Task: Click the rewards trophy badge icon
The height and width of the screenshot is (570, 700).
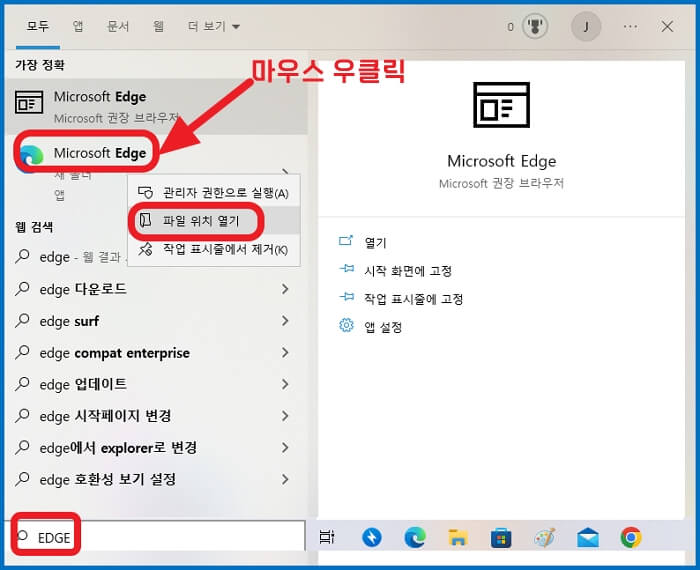Action: pyautogui.click(x=535, y=27)
